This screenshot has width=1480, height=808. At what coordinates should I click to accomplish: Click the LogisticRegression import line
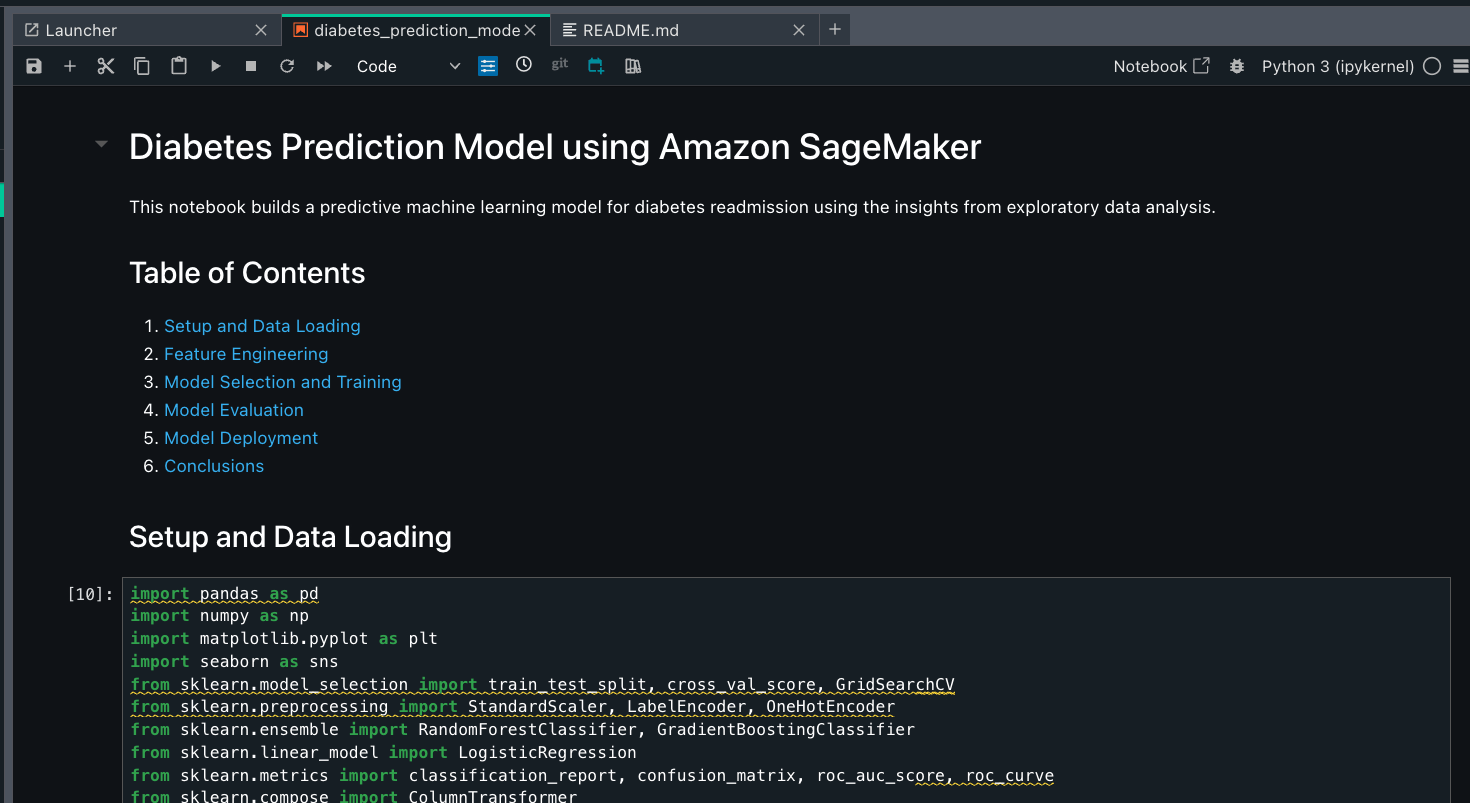coord(383,752)
